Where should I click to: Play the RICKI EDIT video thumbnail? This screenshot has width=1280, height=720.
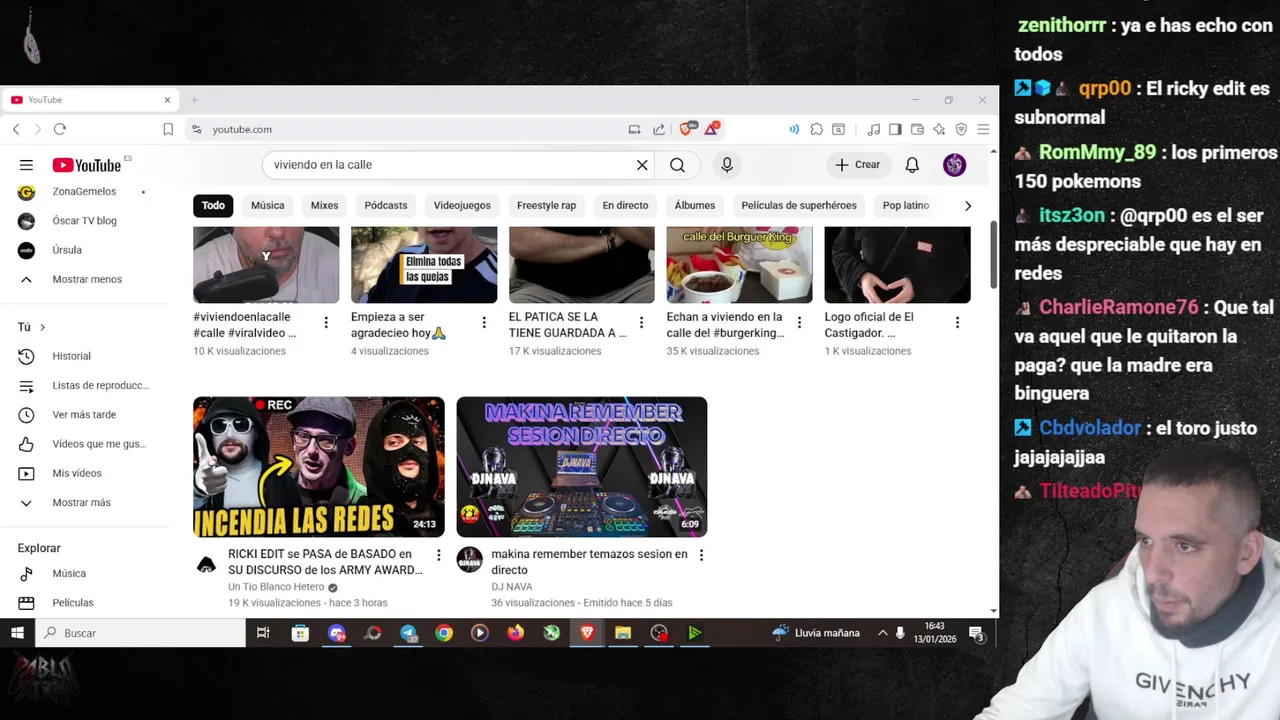[x=319, y=467]
